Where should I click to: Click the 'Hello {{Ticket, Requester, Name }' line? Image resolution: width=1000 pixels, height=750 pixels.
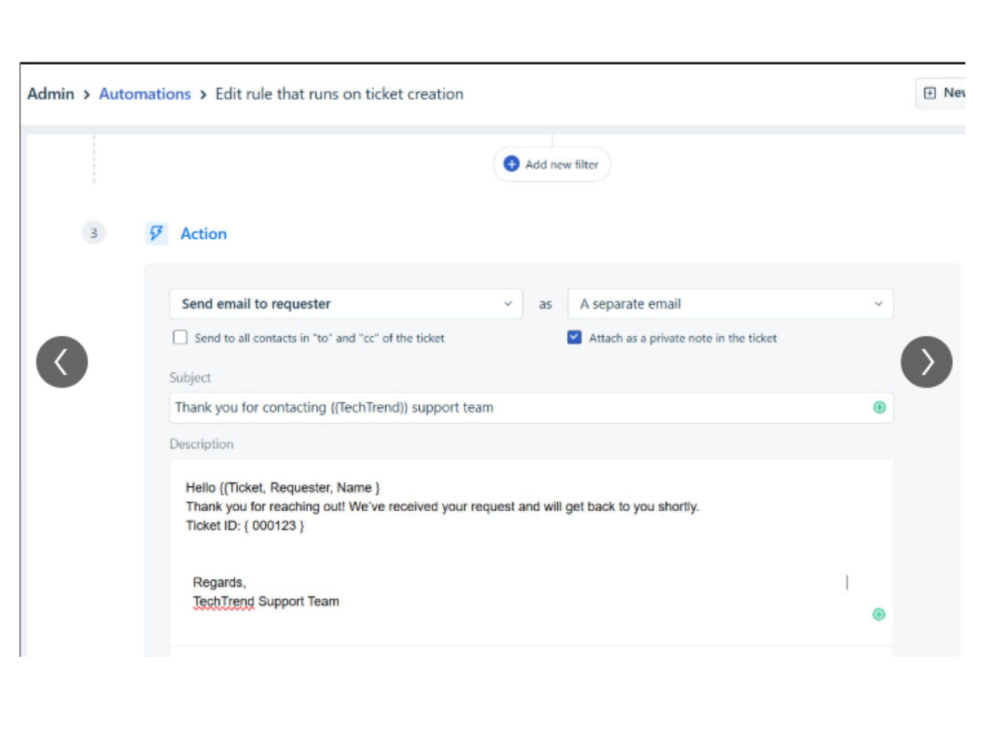283,488
